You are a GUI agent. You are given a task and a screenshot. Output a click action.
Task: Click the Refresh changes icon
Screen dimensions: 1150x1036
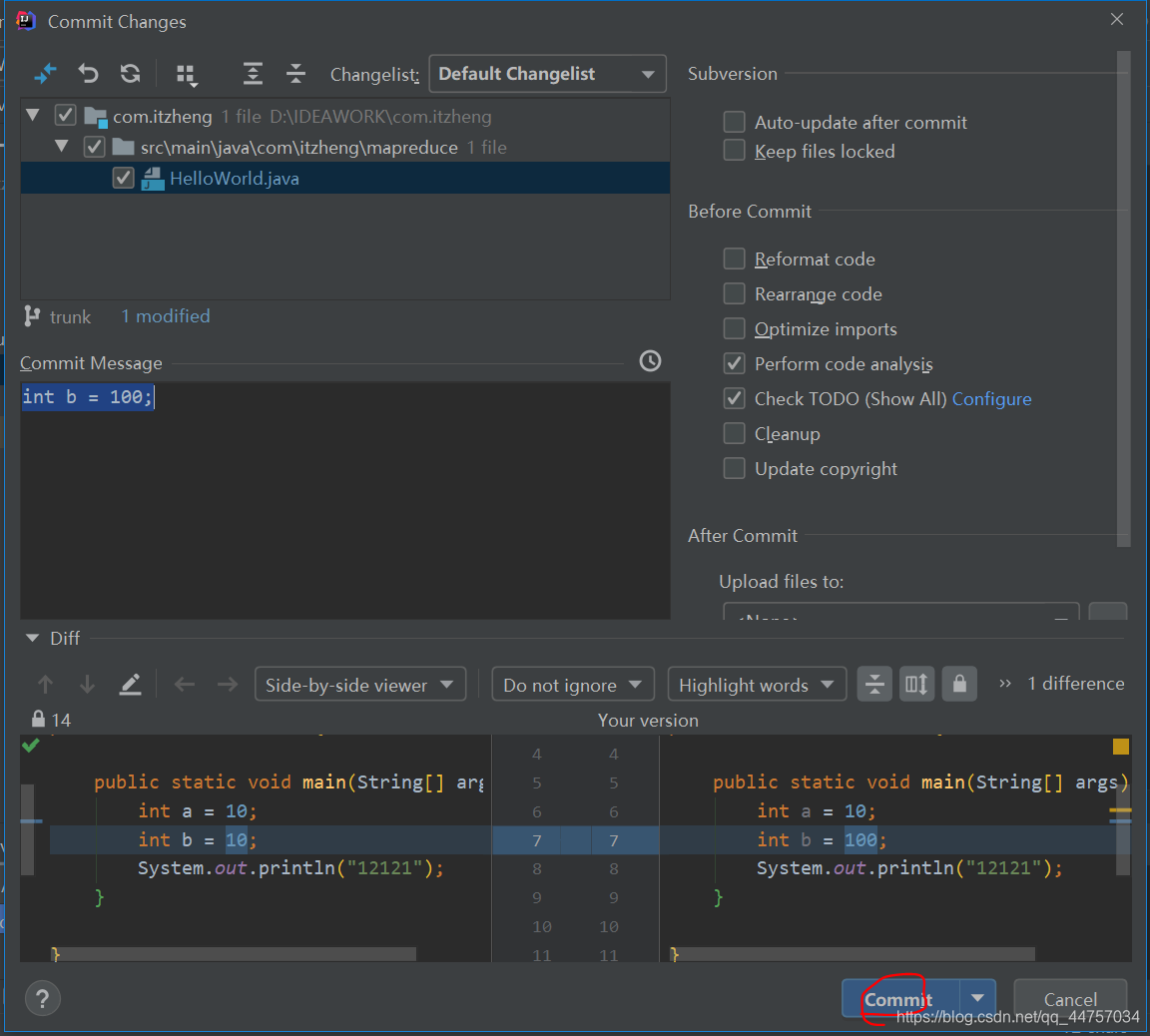[130, 74]
